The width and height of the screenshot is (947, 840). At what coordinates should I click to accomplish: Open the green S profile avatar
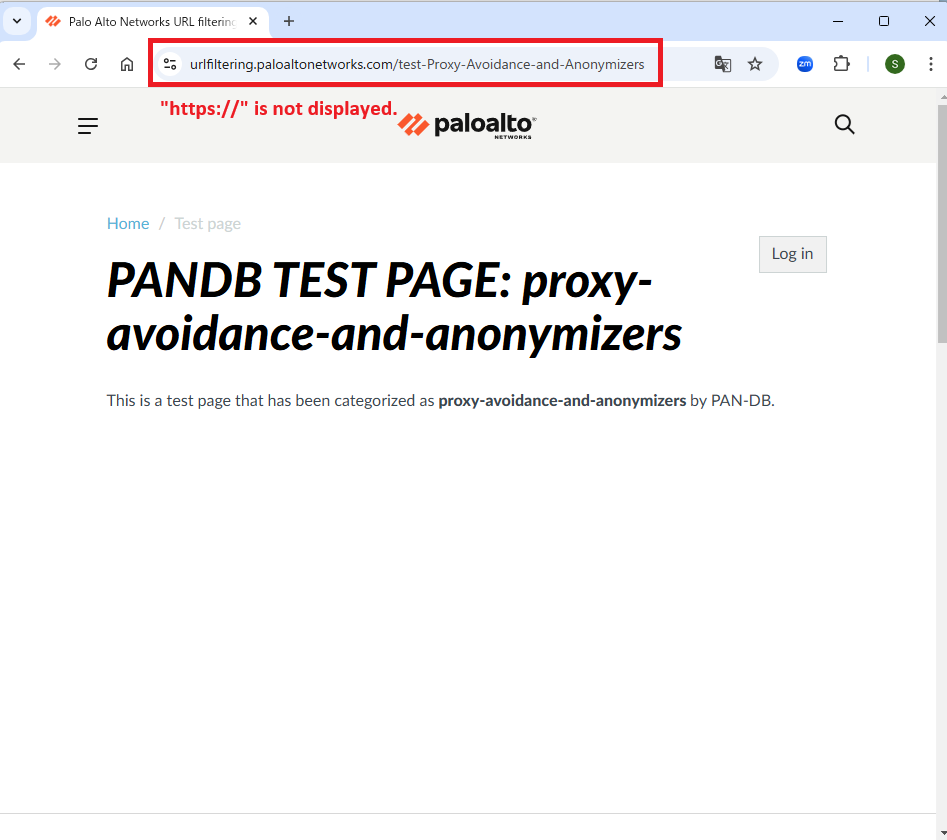[x=894, y=64]
